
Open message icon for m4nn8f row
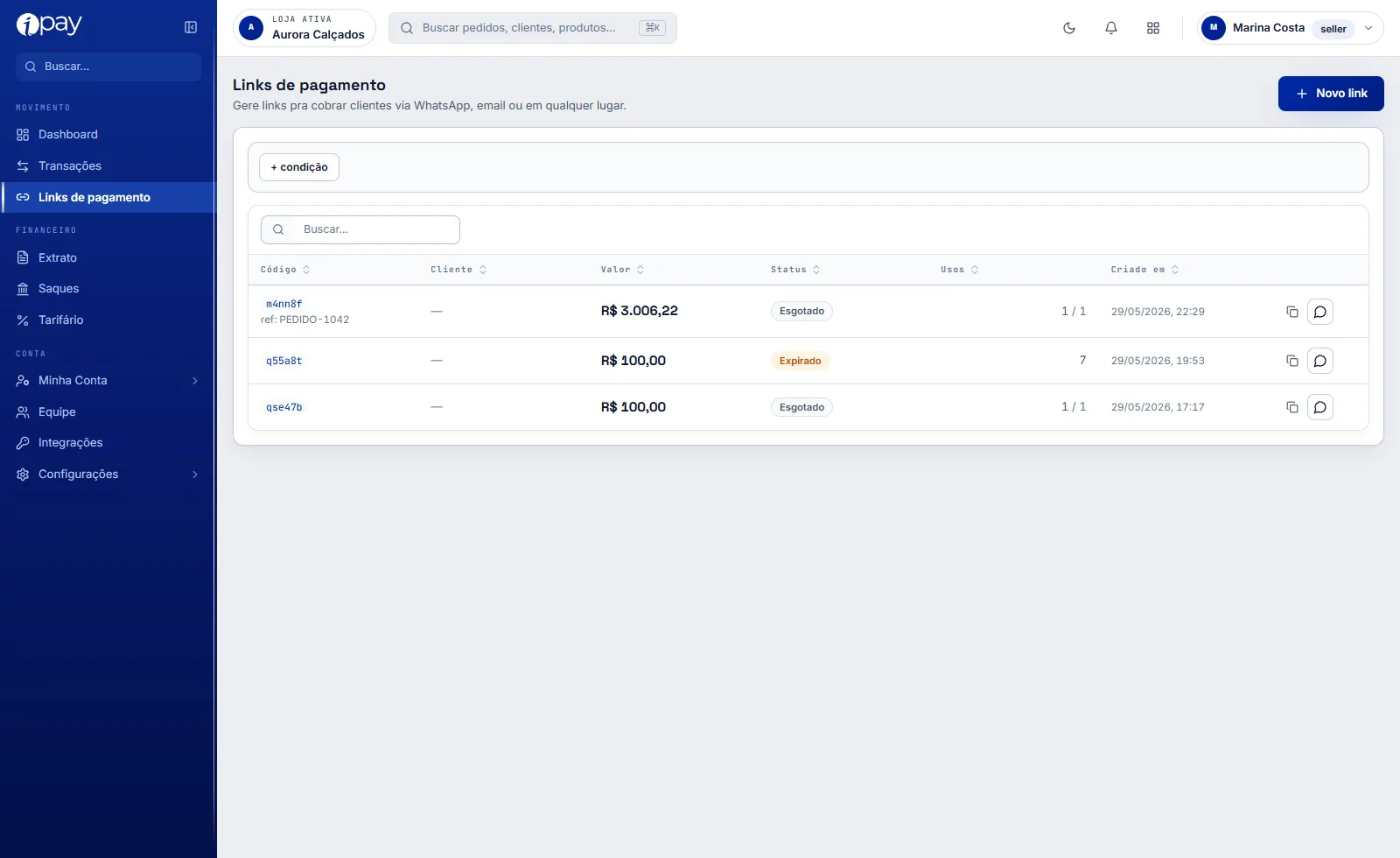[1320, 312]
